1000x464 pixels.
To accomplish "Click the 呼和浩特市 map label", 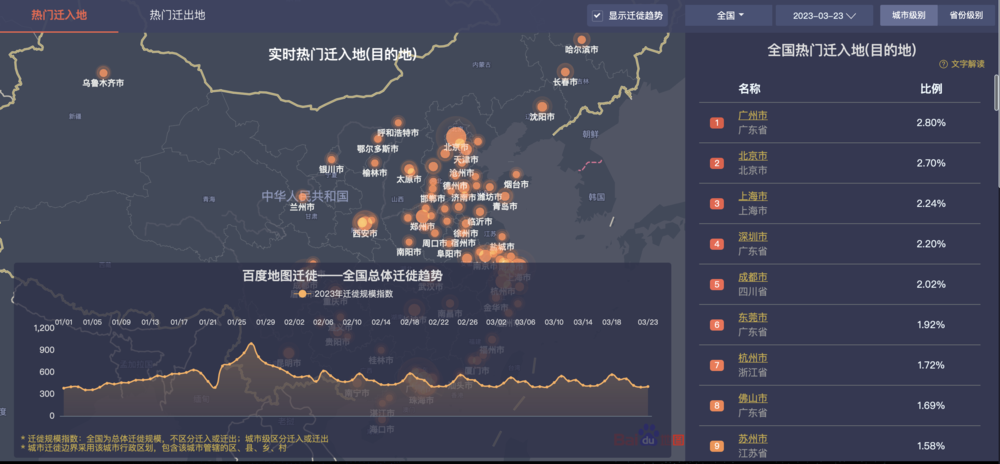I will [x=398, y=133].
